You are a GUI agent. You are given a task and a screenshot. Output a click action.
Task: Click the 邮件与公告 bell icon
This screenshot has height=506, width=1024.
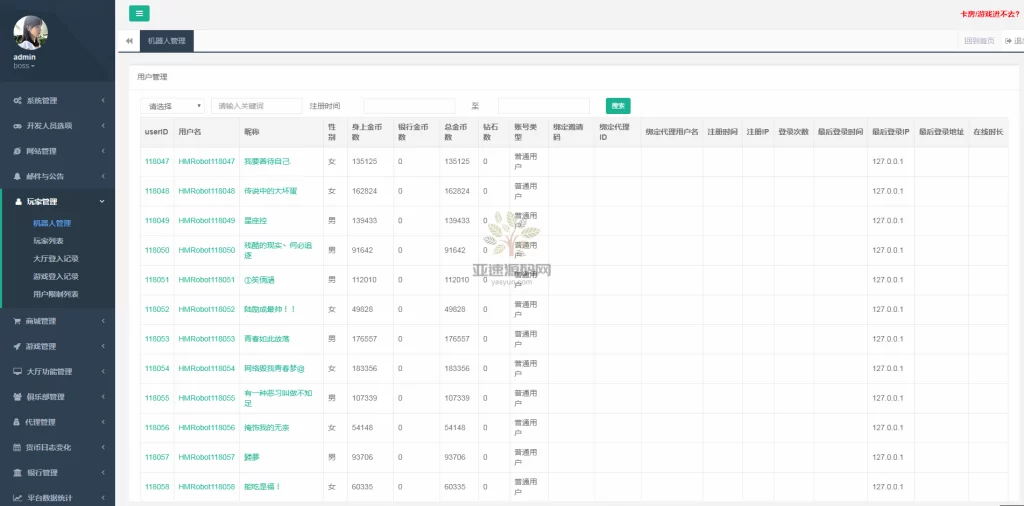pos(18,176)
